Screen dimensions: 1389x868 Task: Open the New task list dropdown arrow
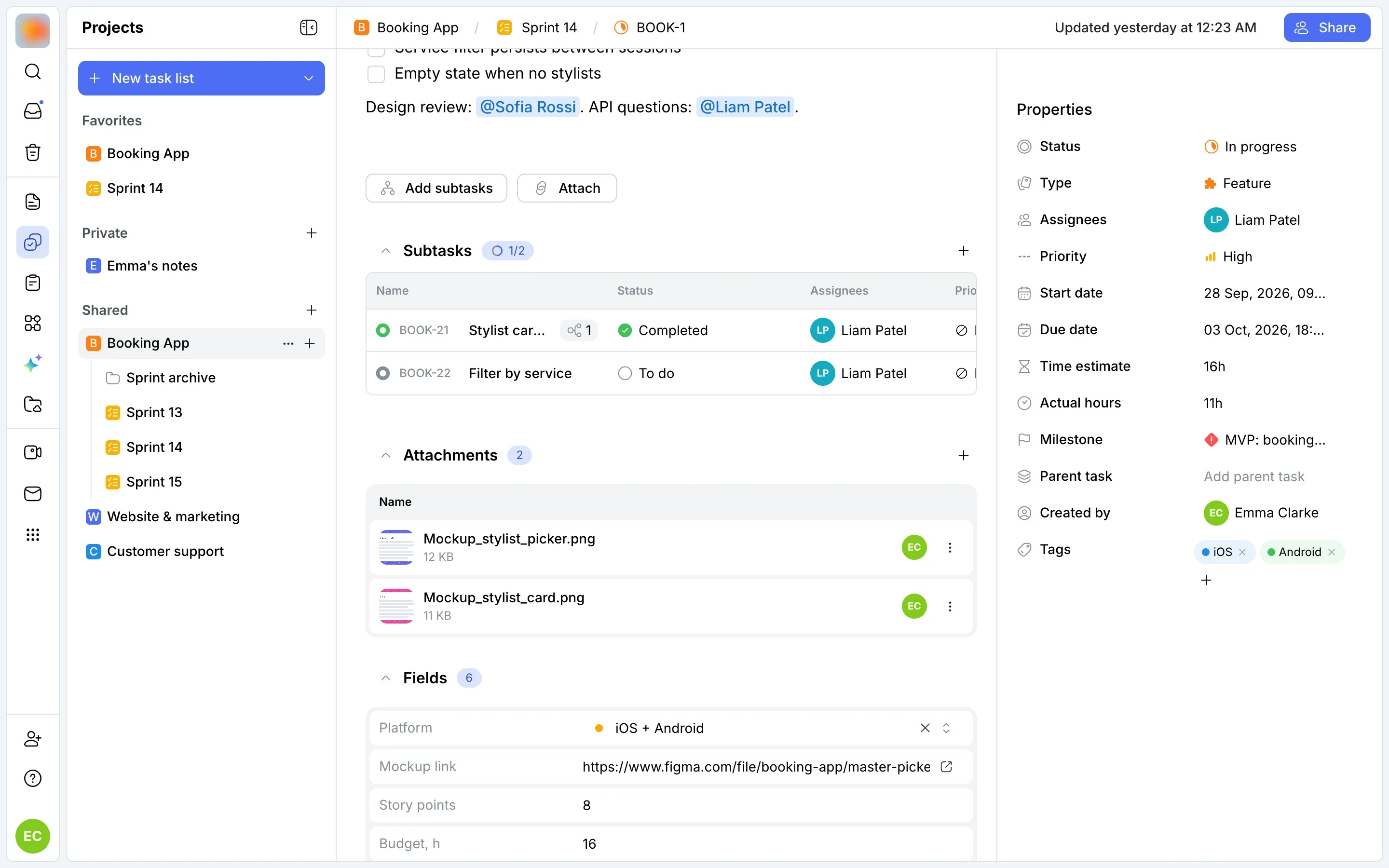309,78
